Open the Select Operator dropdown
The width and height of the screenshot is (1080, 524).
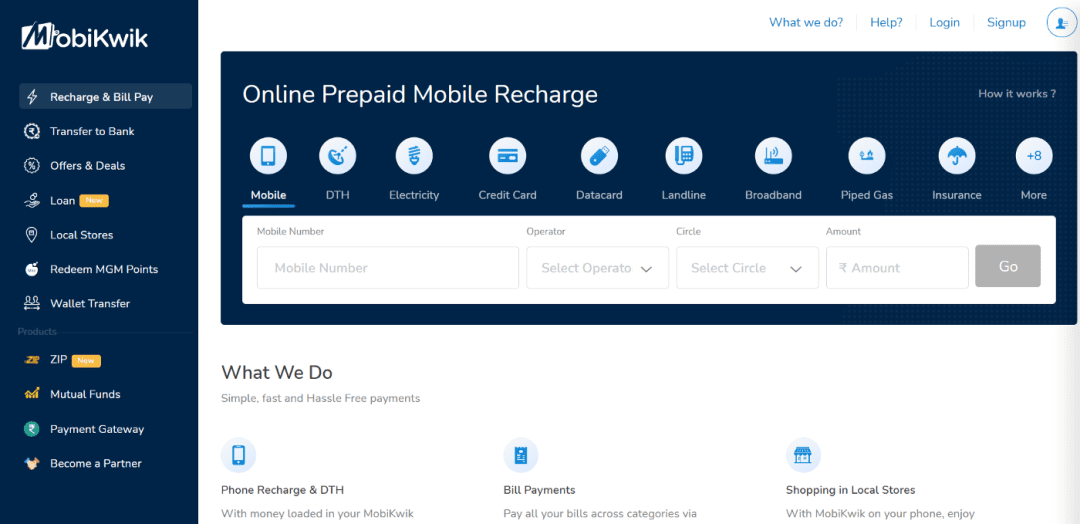(597, 268)
